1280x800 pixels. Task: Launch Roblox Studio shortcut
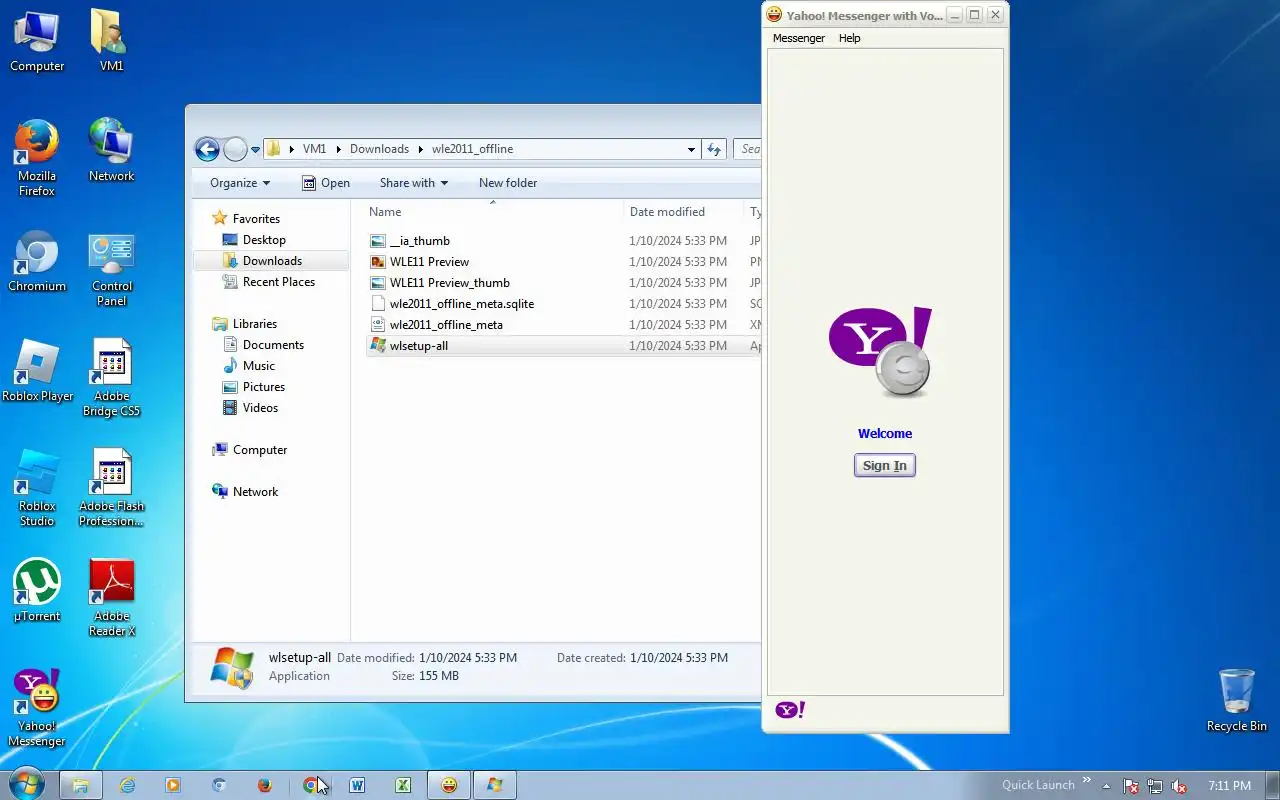click(37, 488)
